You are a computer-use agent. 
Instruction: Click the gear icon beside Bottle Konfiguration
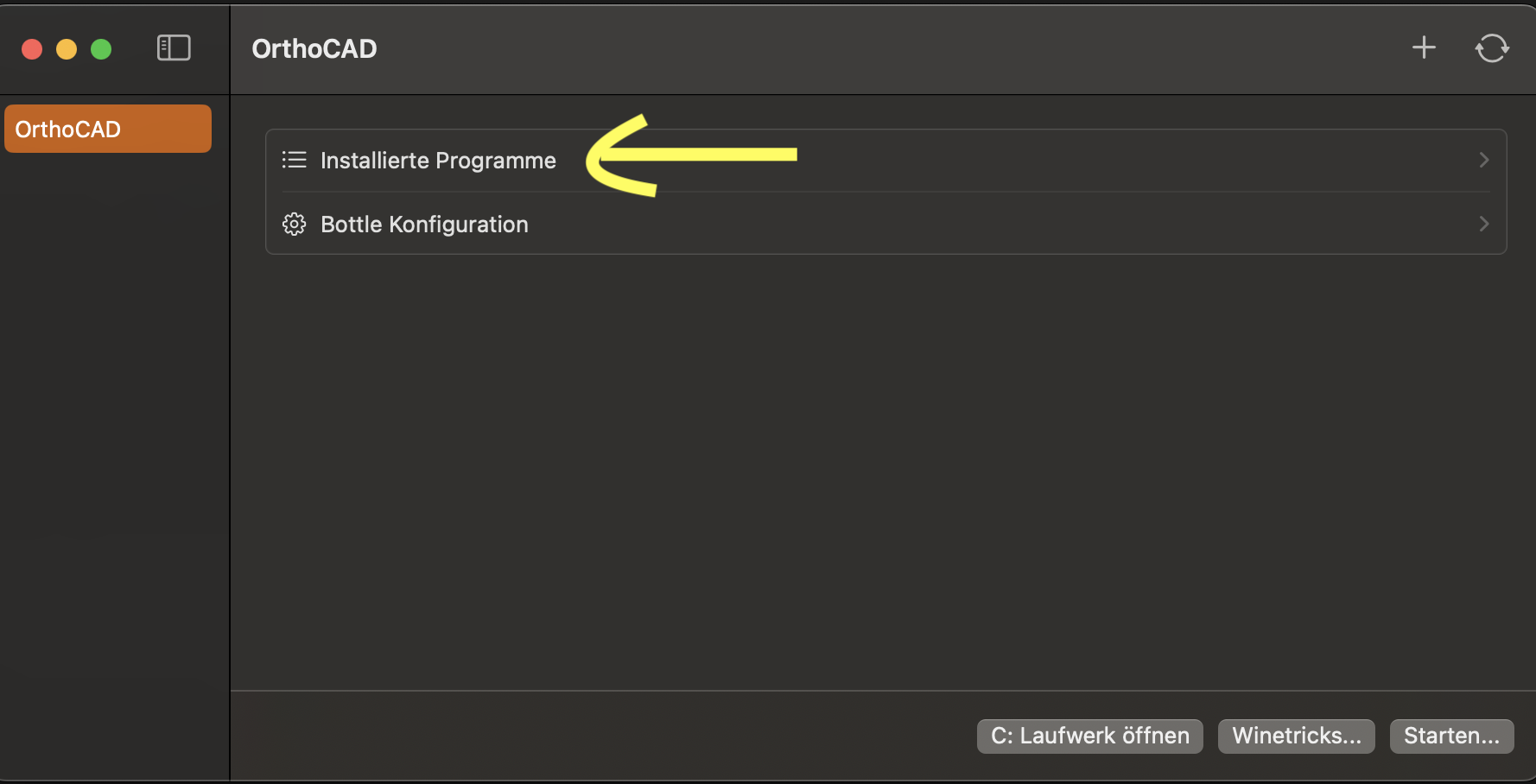coord(294,224)
